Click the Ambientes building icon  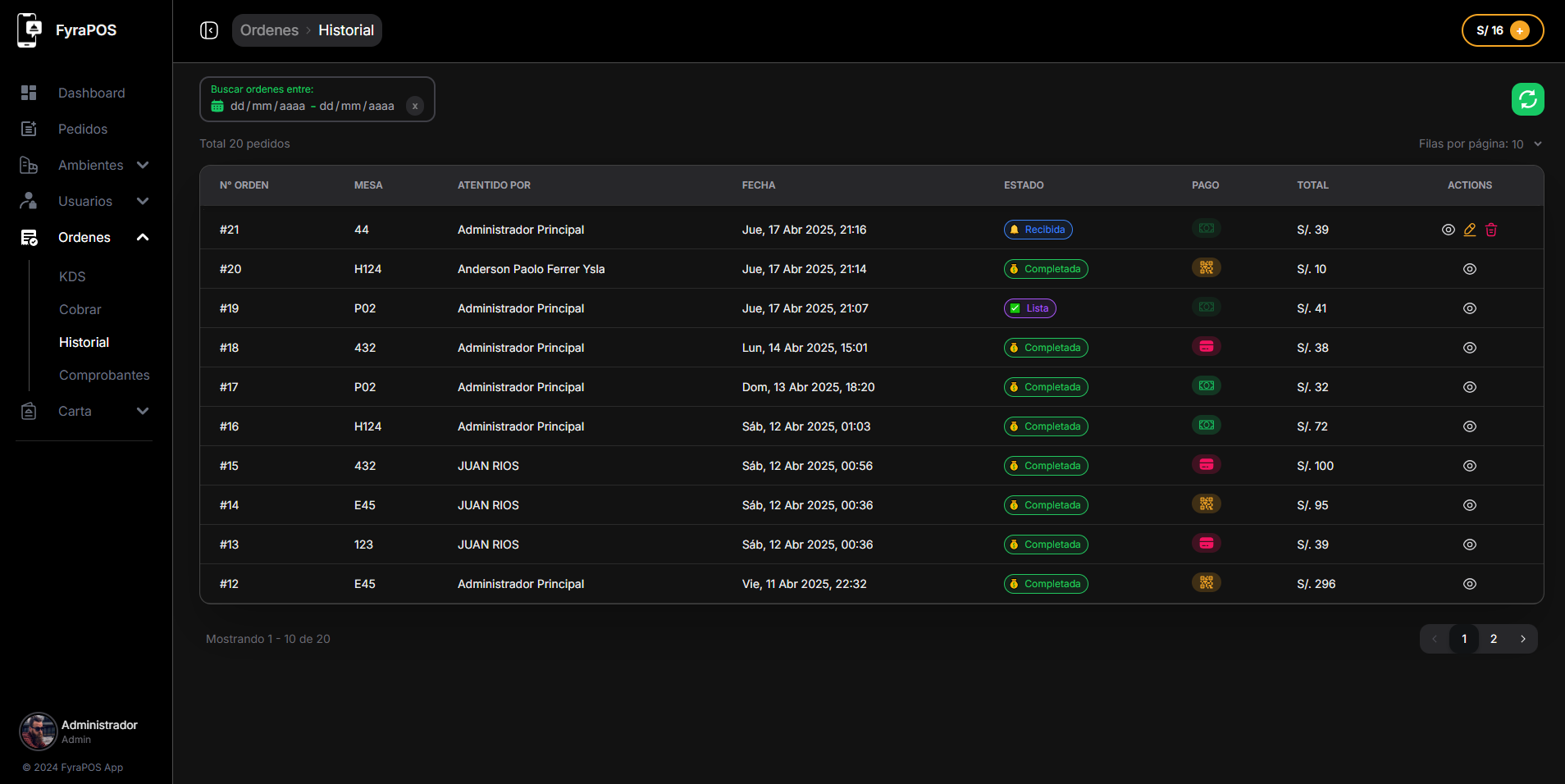tap(29, 165)
